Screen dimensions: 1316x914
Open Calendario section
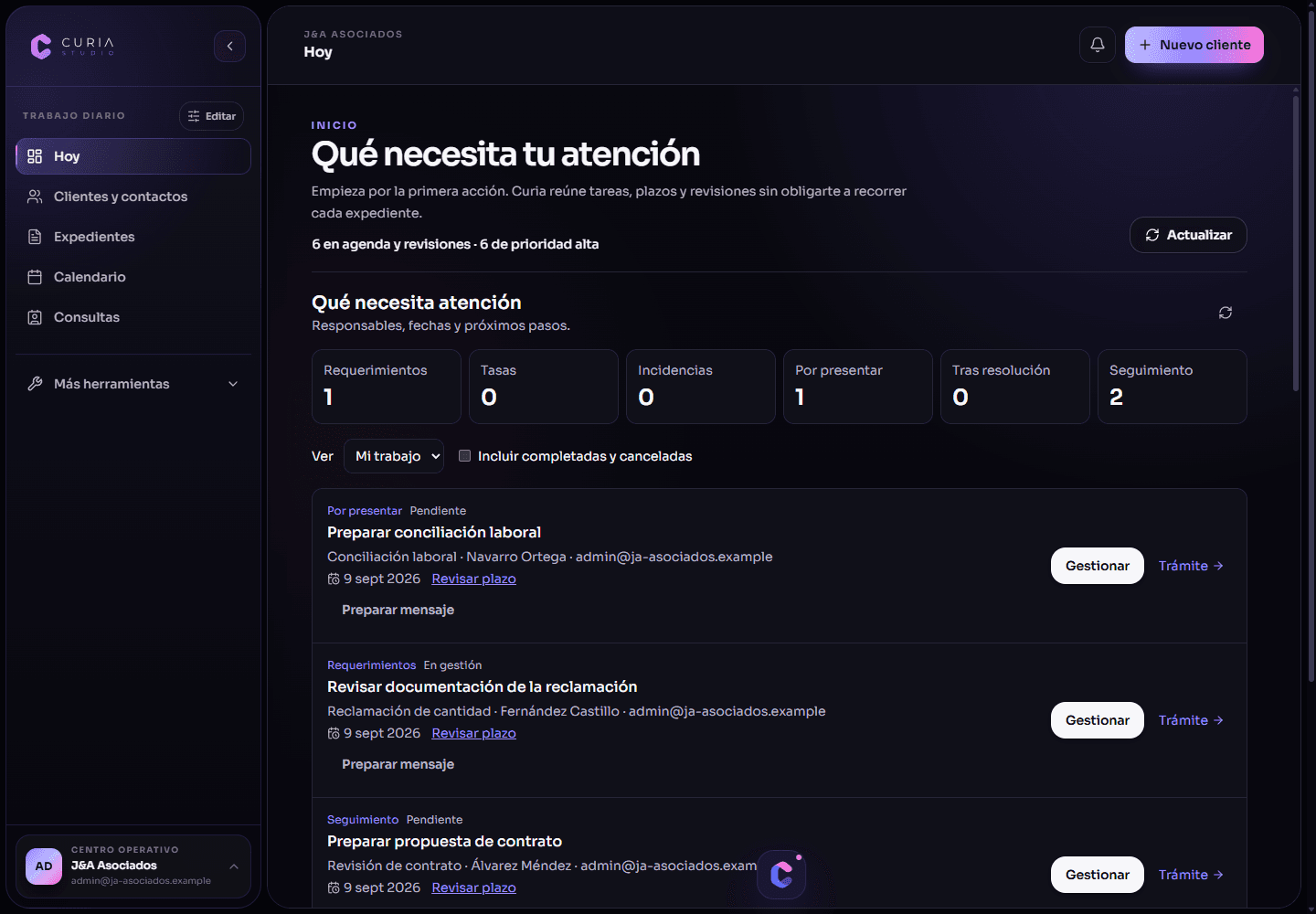click(x=133, y=277)
